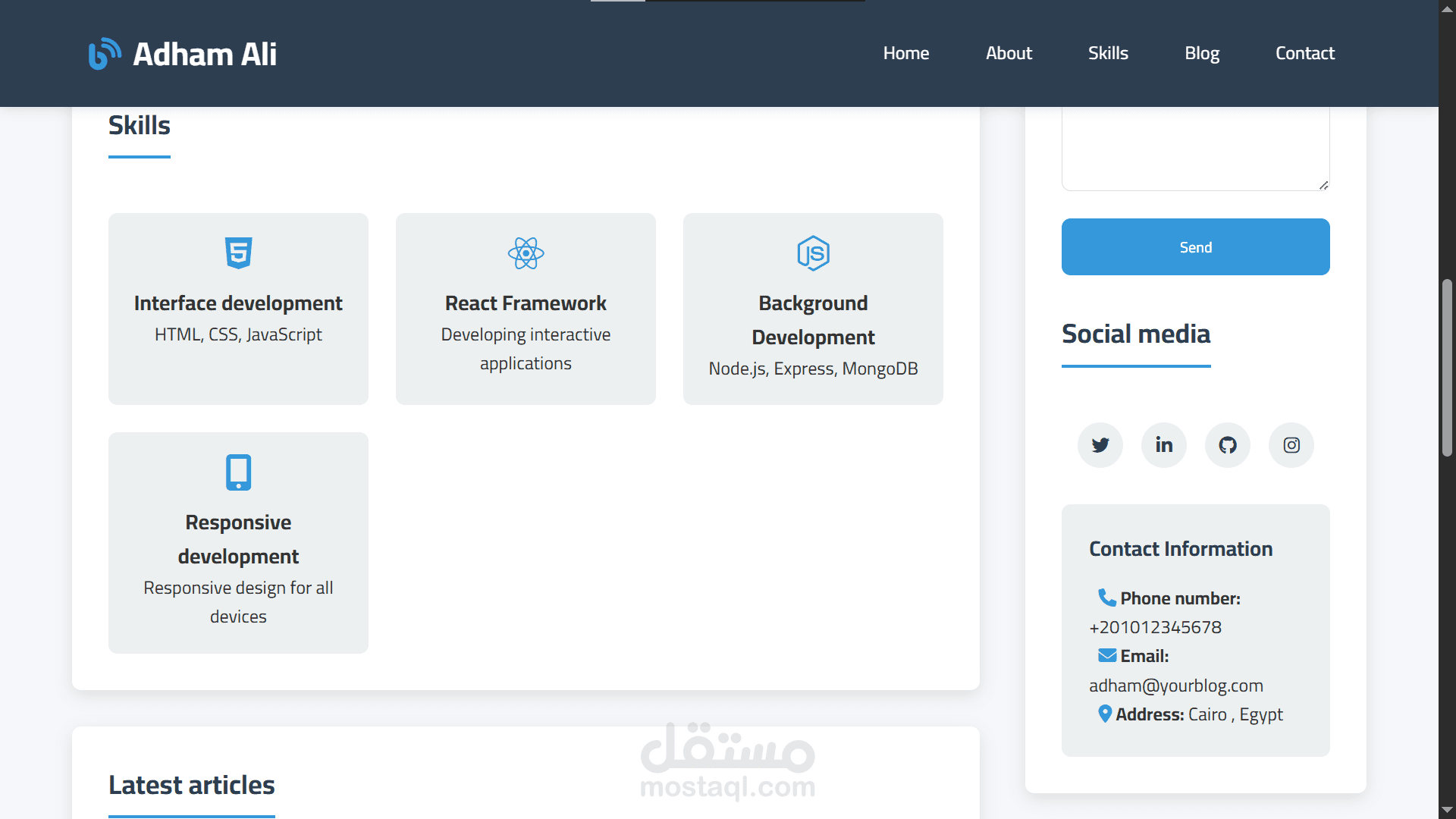Screen dimensions: 1456x819
Task: Navigate to Skills menu item
Action: (1108, 53)
